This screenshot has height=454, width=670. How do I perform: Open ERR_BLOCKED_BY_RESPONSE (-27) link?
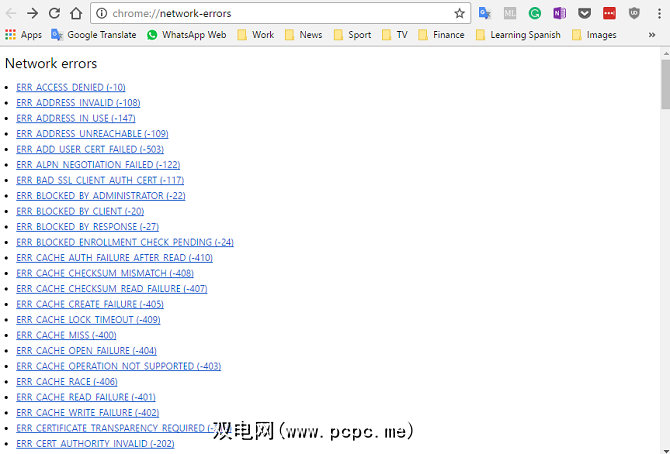tap(88, 227)
